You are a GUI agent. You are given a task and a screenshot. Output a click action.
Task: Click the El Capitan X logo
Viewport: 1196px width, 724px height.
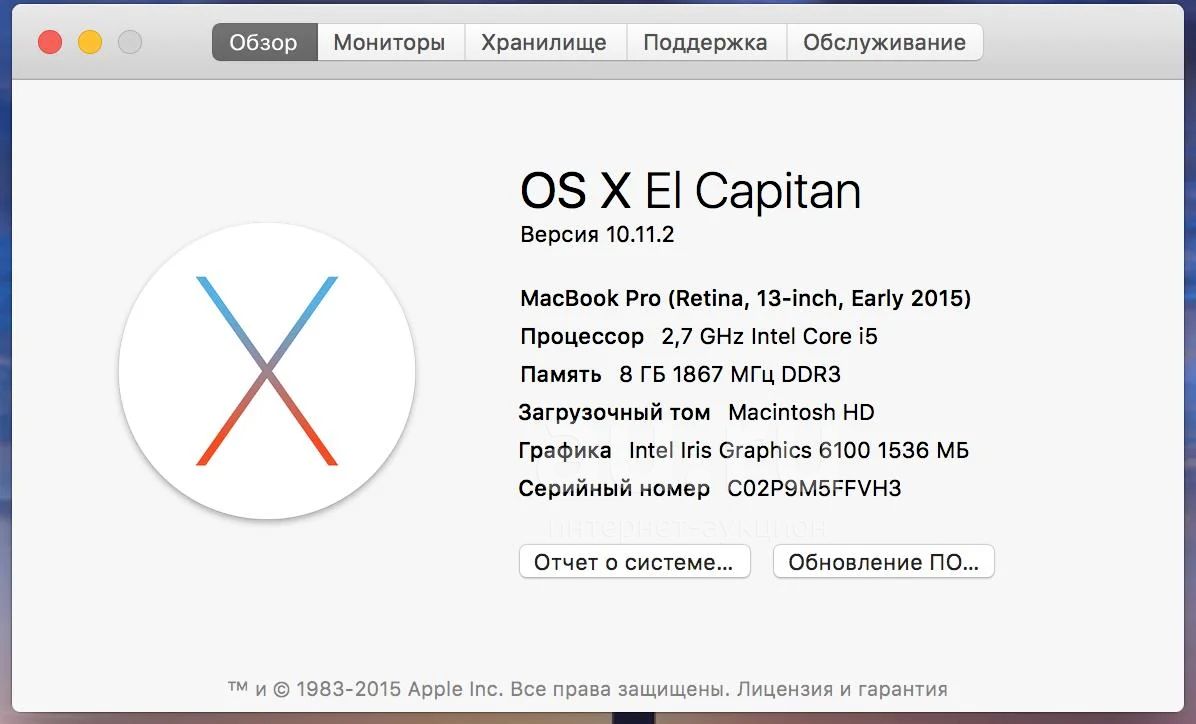pos(267,371)
